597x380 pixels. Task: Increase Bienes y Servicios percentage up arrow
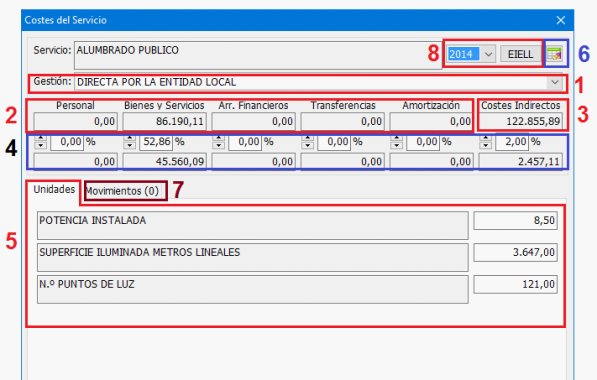click(x=129, y=138)
